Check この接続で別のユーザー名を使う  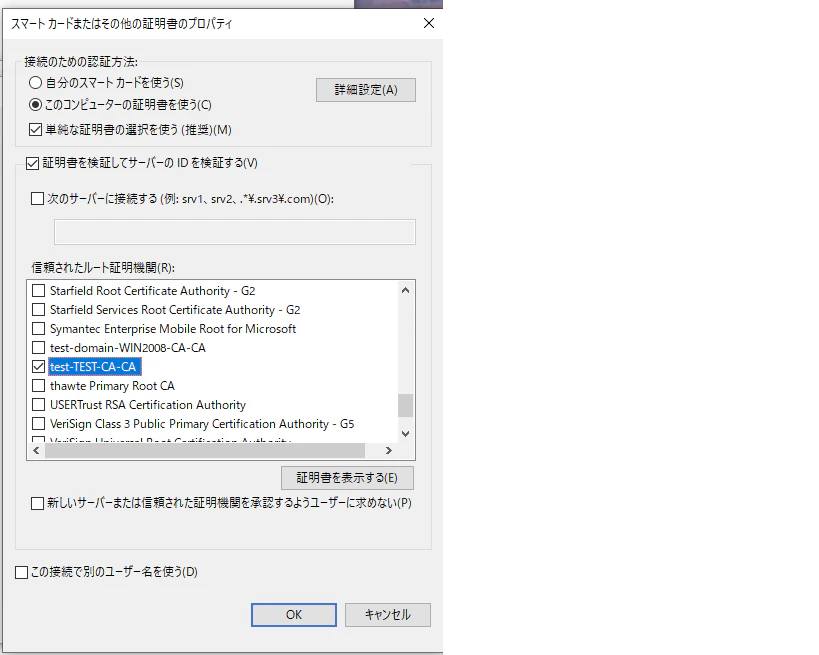pyautogui.click(x=22, y=571)
